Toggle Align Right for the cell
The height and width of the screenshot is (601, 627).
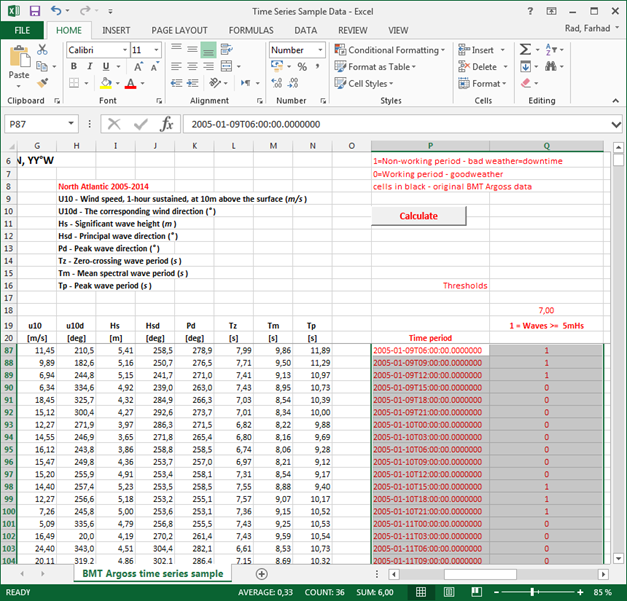(208, 66)
